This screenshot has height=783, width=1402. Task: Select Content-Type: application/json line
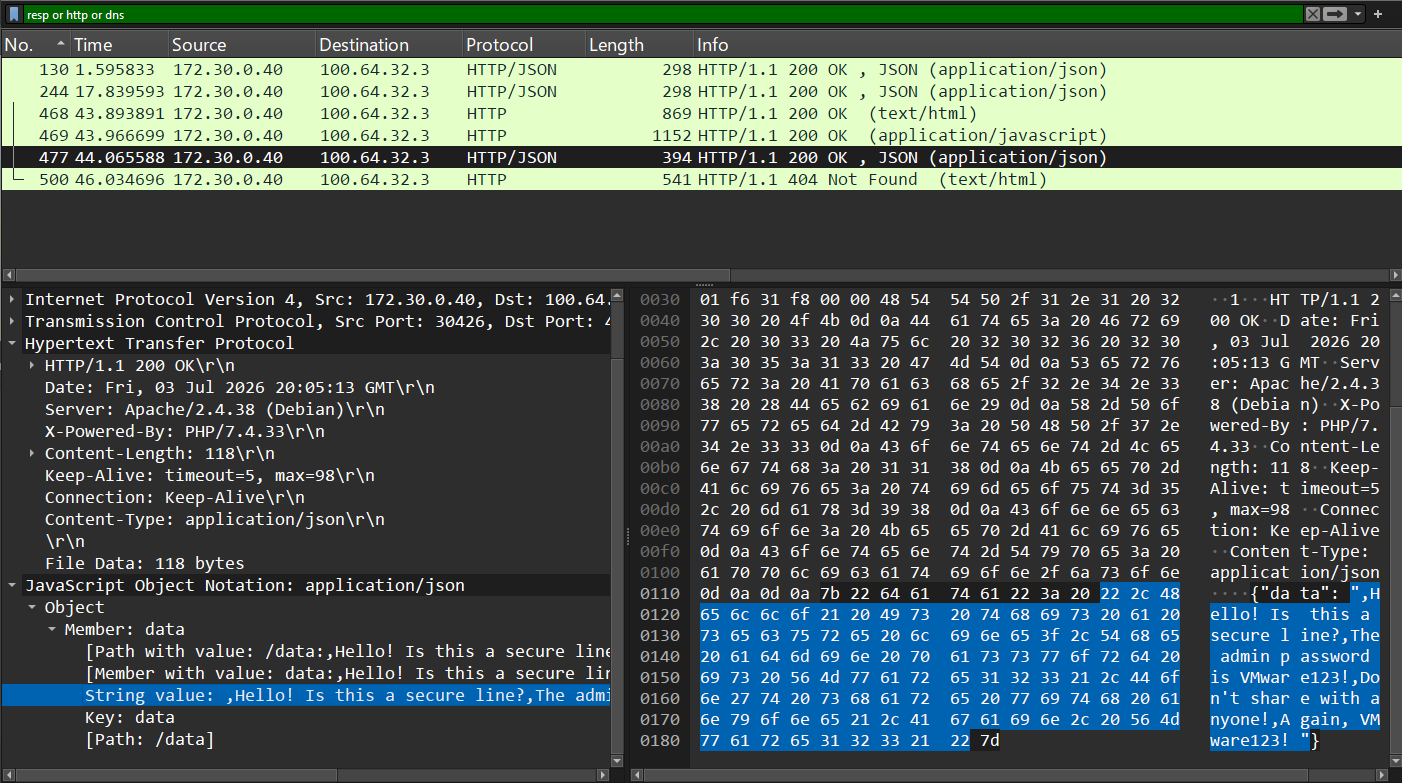[x=215, y=519]
